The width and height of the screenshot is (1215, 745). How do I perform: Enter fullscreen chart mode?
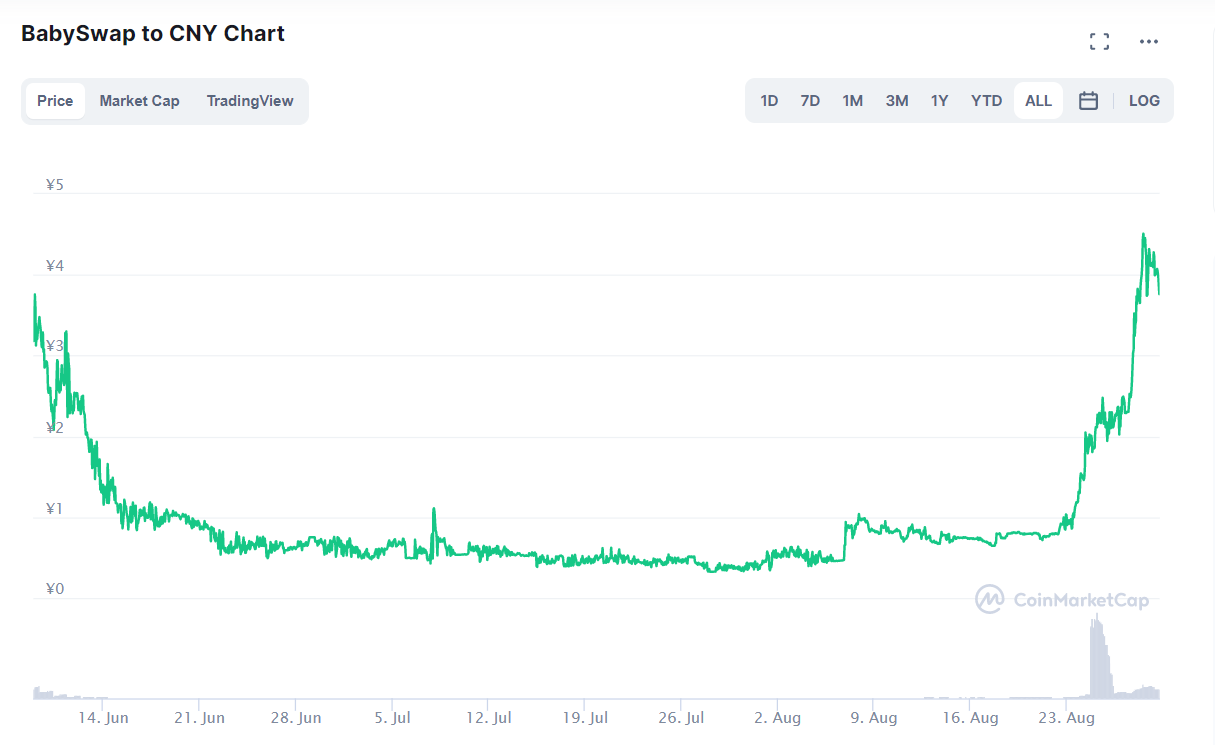1099,41
